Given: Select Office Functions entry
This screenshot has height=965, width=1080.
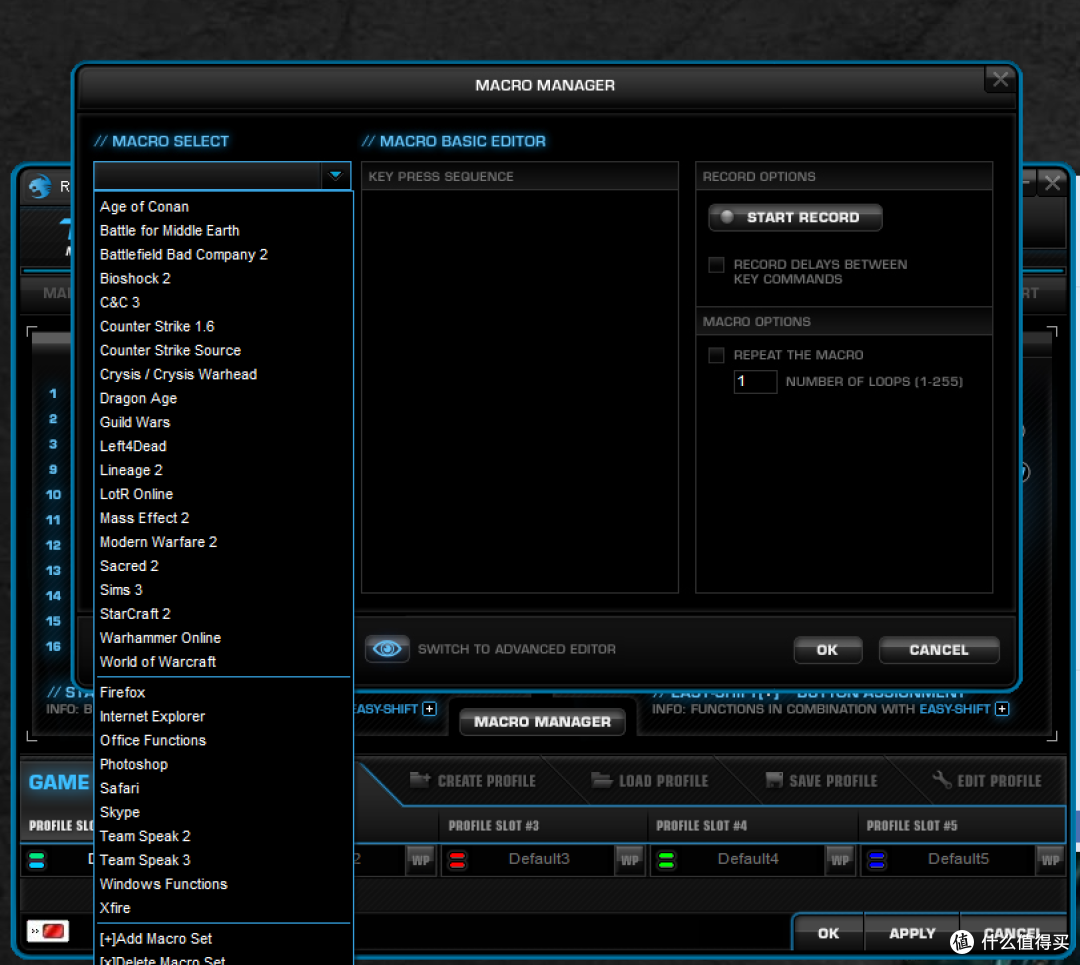Looking at the screenshot, I should coord(153,740).
